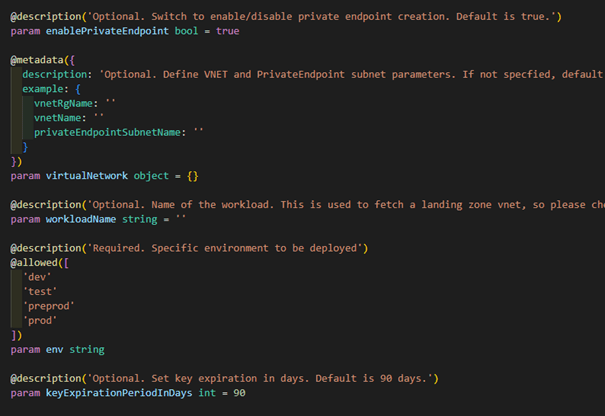Click the virtualNetwork parameter name

click(86, 175)
